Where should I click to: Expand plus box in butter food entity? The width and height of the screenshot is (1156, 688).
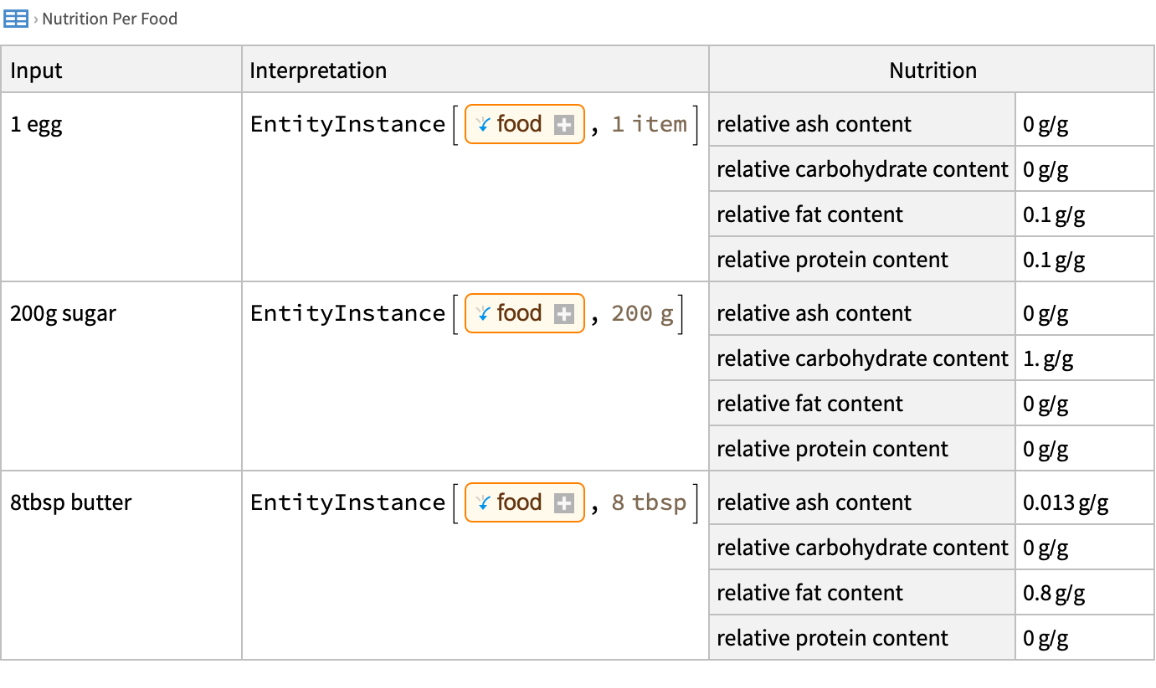[564, 503]
